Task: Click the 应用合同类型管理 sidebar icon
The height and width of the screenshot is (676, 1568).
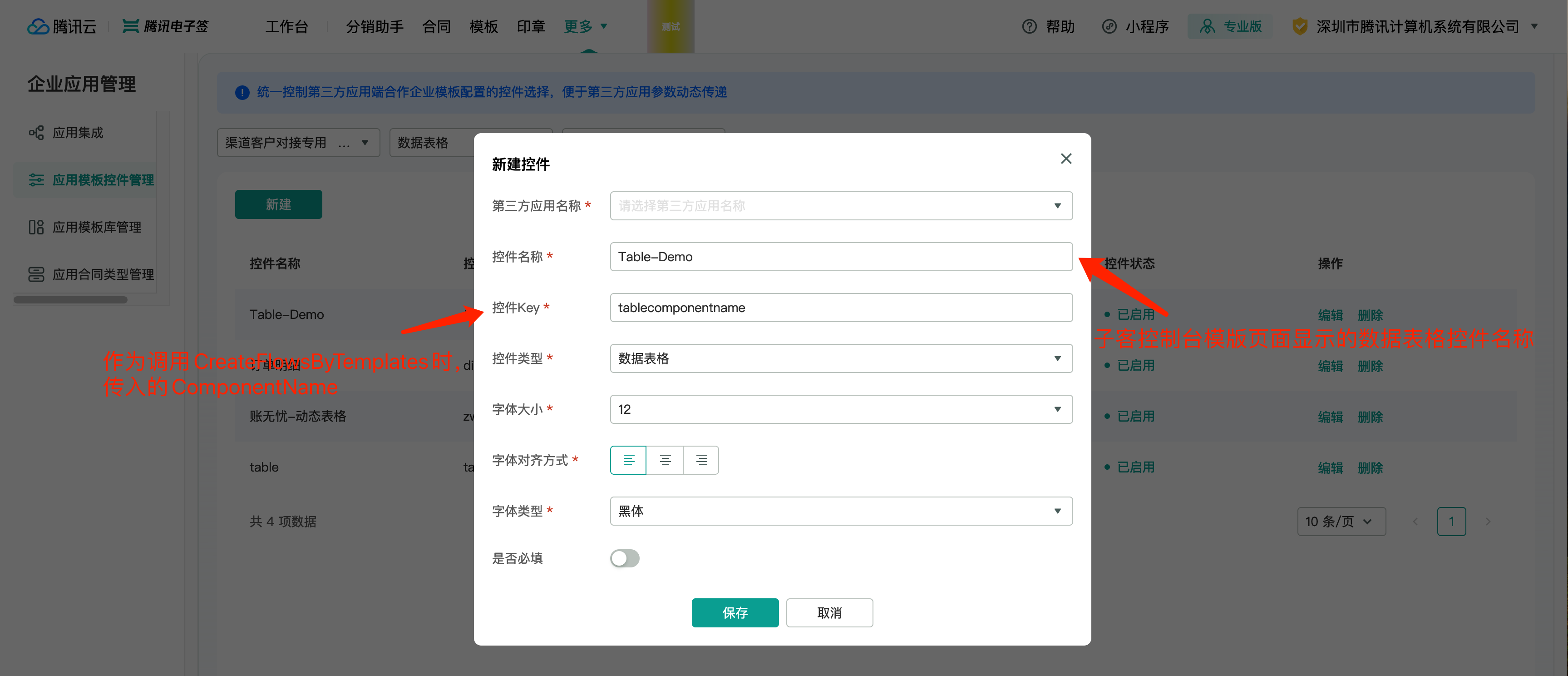Action: coord(36,275)
